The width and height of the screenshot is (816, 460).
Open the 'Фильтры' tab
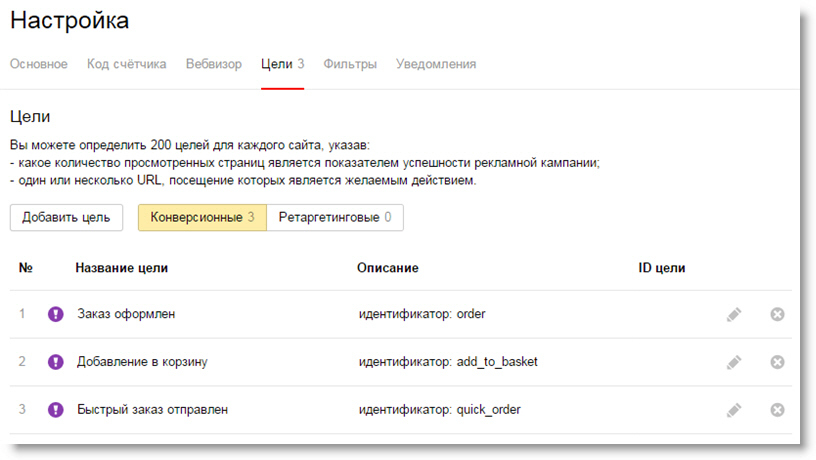(350, 64)
